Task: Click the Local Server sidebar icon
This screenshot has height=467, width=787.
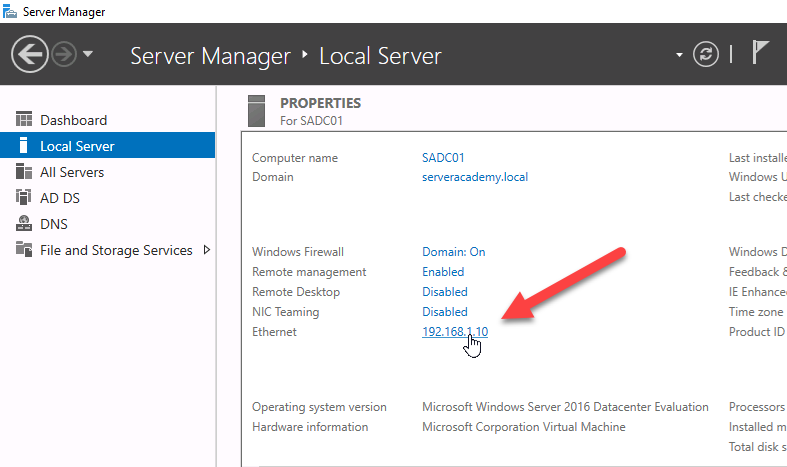Action: [x=23, y=145]
